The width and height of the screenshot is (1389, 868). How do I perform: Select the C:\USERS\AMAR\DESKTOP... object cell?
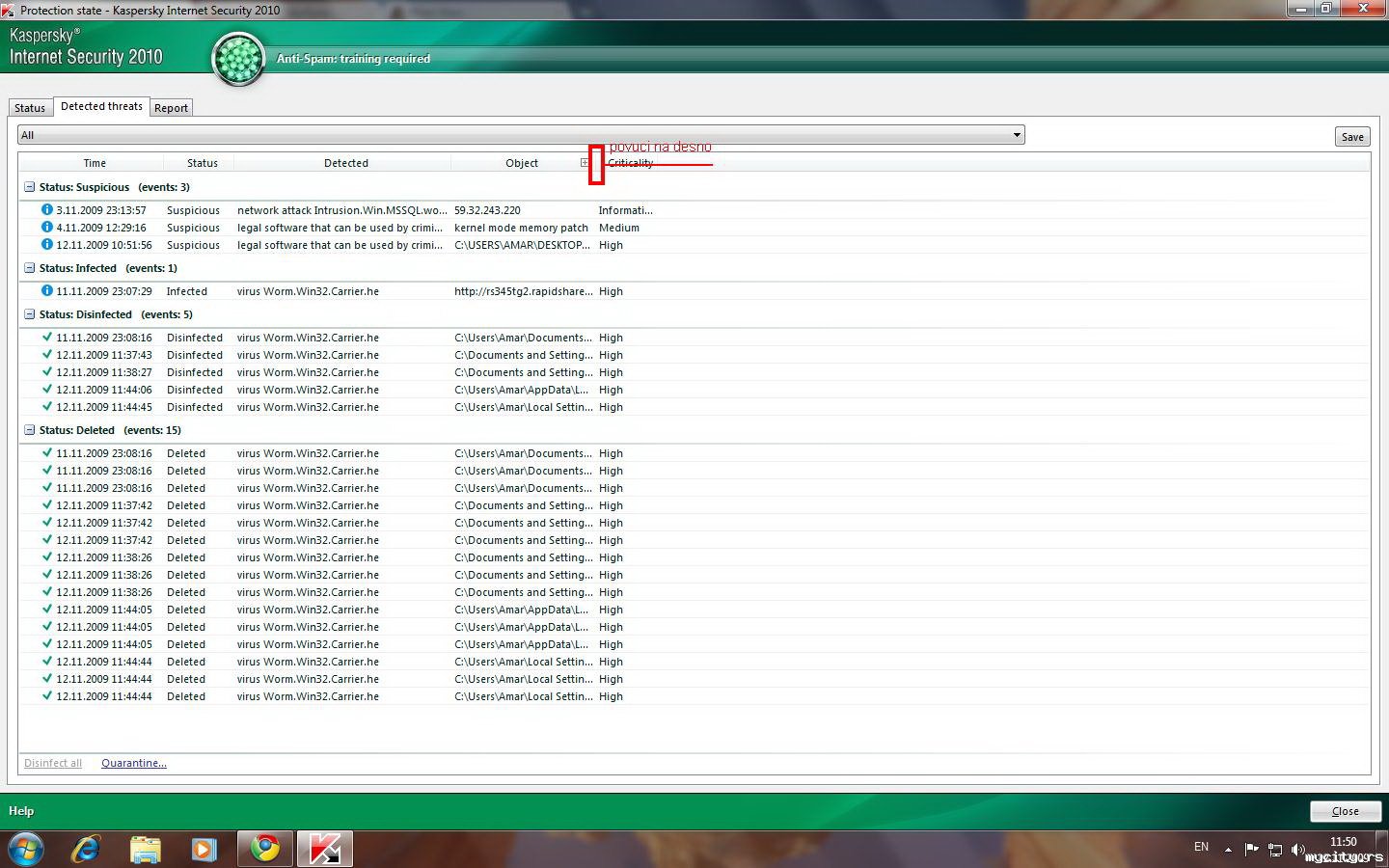pyautogui.click(x=523, y=245)
